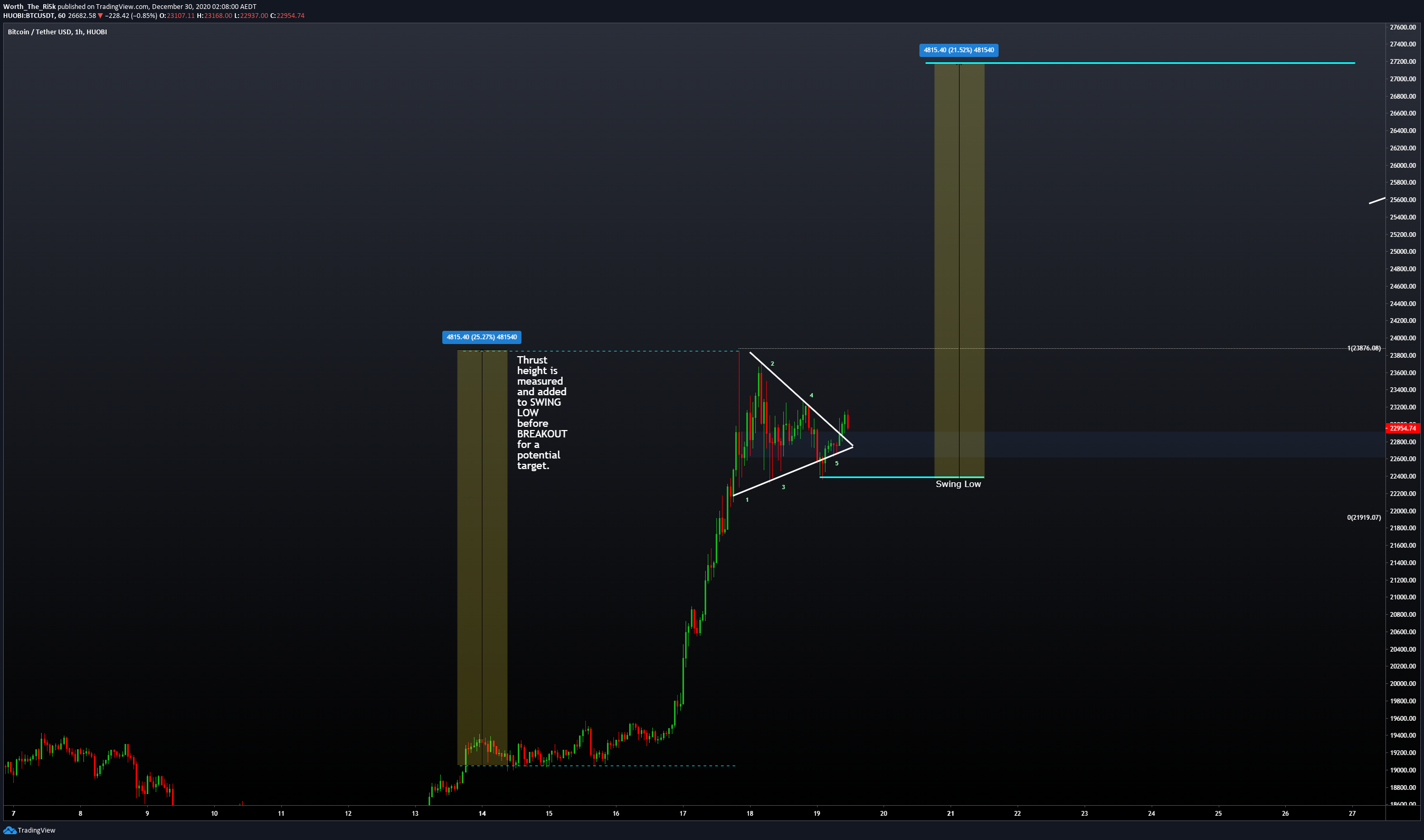This screenshot has height=840, width=1424.
Task: Click the blue 4815.40 (21.52%) measurement label
Action: [958, 50]
